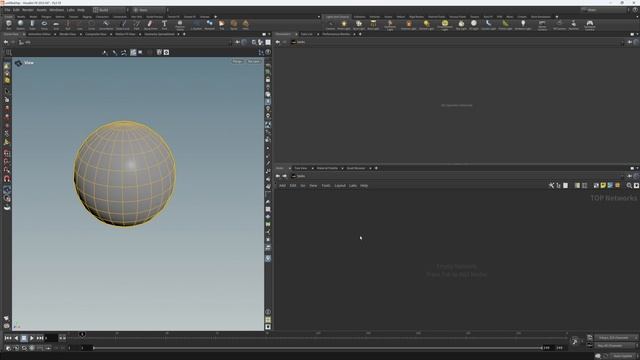Open the File menu
The width and height of the screenshot is (640, 360).
tap(7, 10)
